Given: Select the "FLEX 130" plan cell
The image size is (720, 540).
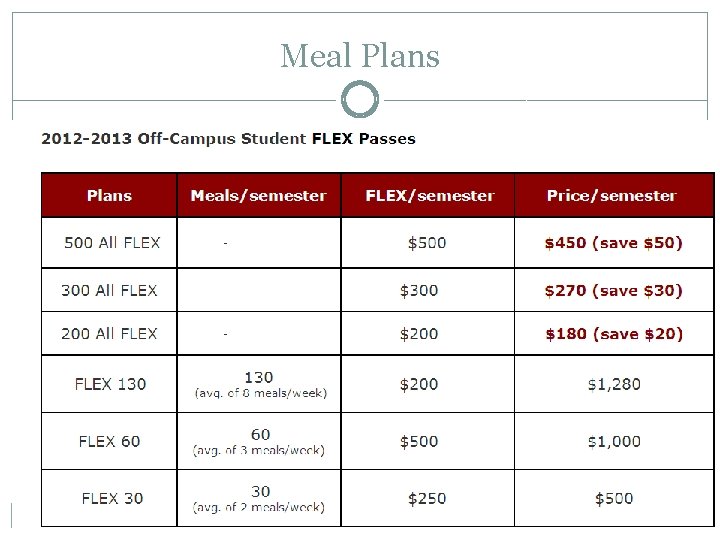Looking at the screenshot, I should 110,384.
